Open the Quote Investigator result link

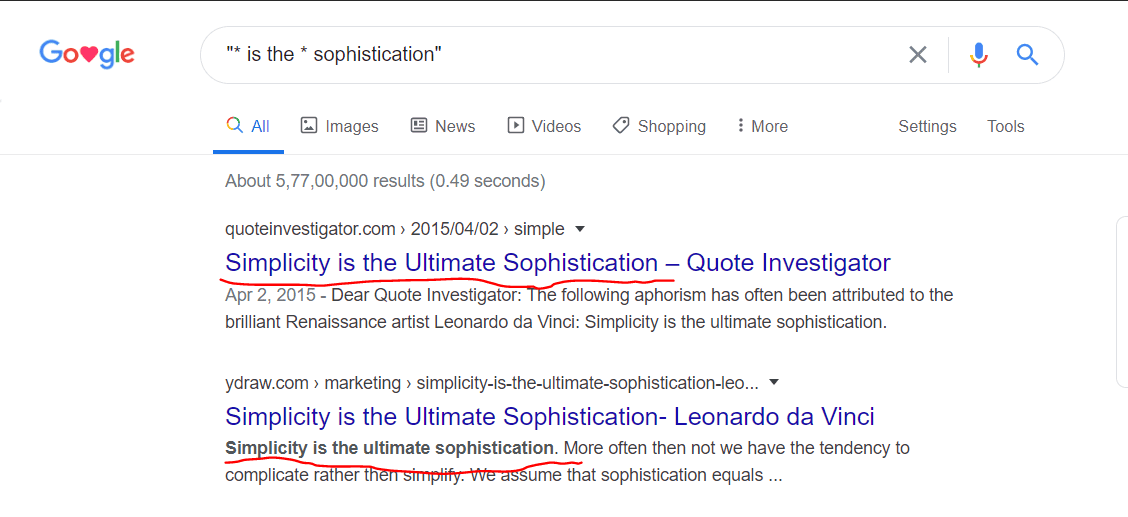click(557, 263)
